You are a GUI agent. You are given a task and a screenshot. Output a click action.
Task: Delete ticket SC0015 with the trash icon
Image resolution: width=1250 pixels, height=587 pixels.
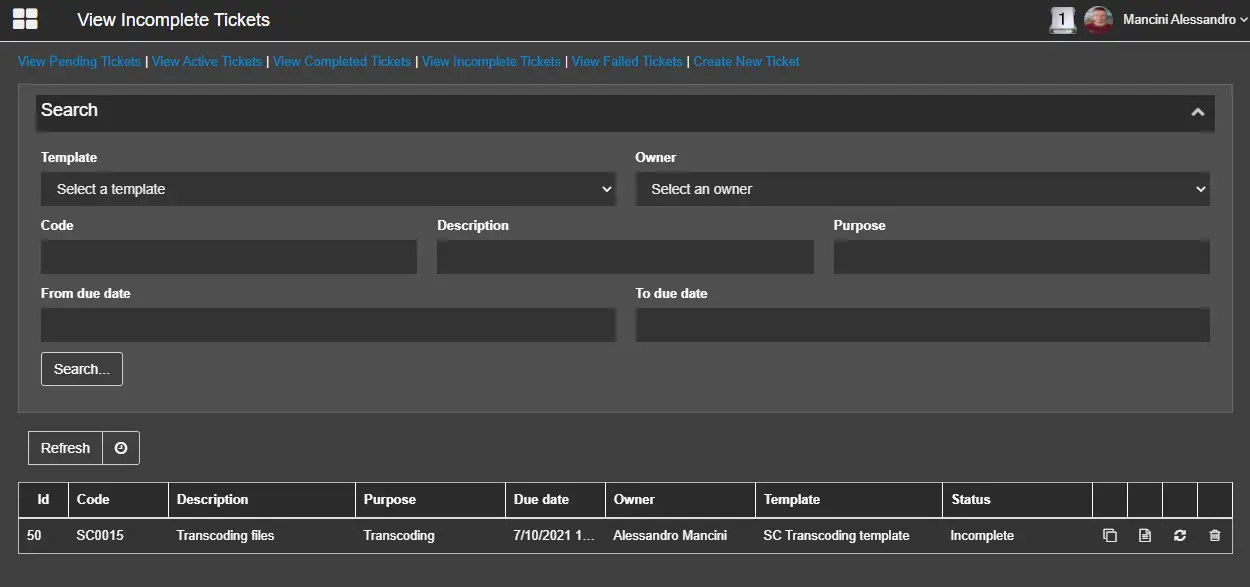1214,536
